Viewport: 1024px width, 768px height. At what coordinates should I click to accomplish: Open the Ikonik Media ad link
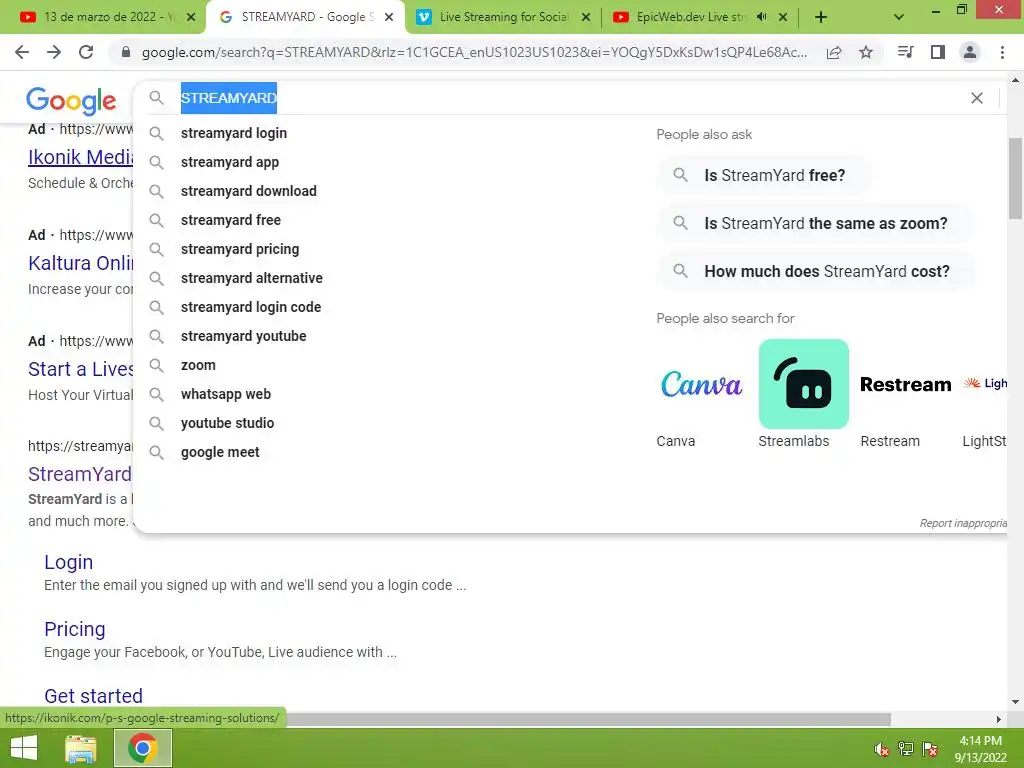[80, 157]
